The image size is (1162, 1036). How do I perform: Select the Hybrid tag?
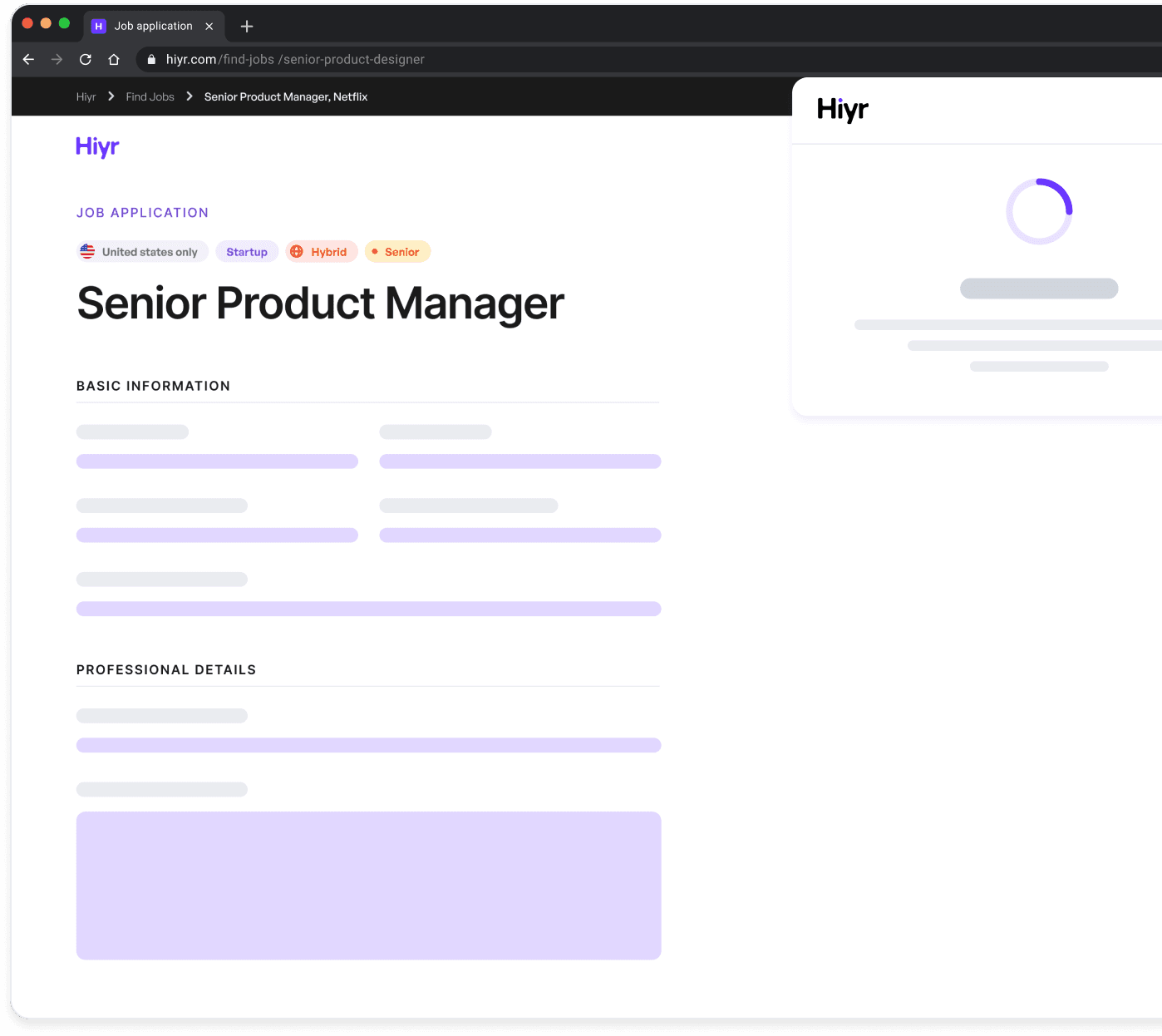click(322, 252)
